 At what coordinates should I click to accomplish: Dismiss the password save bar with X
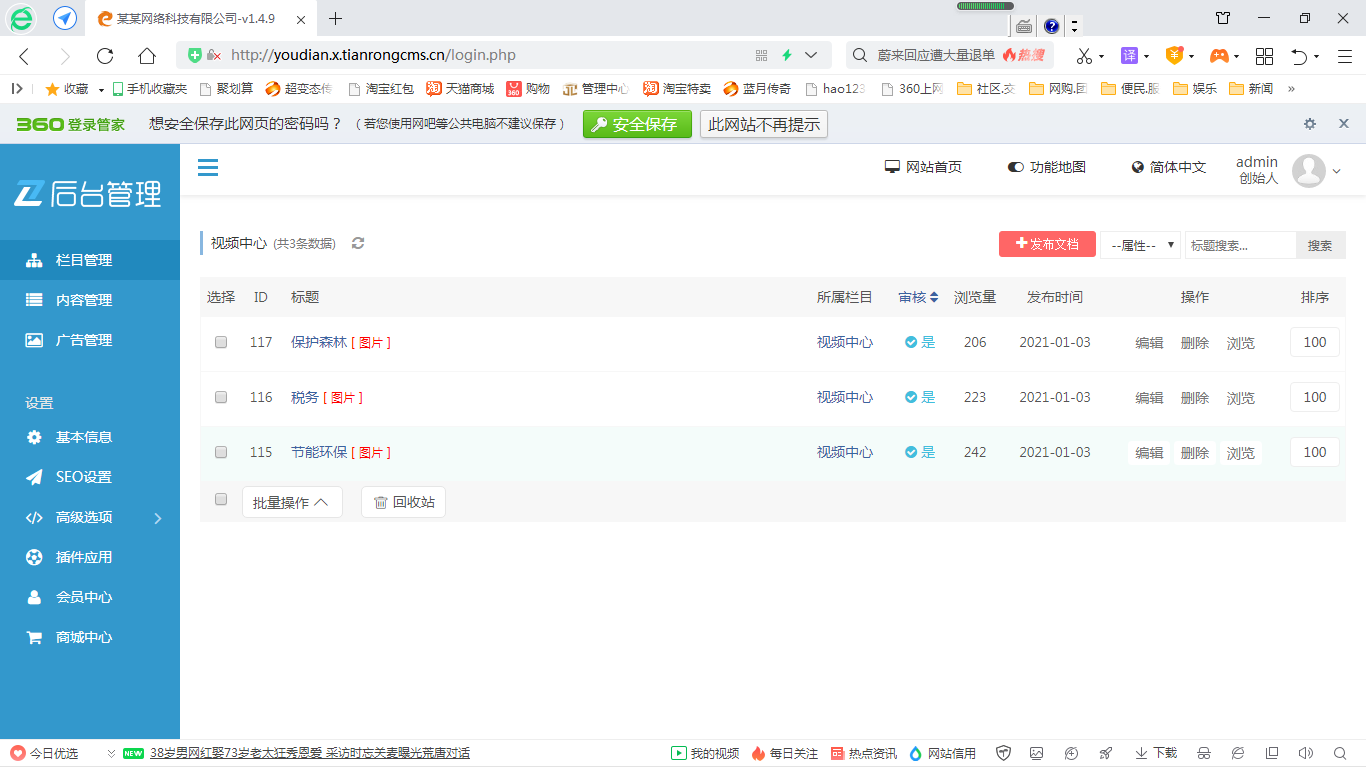tap(1344, 123)
